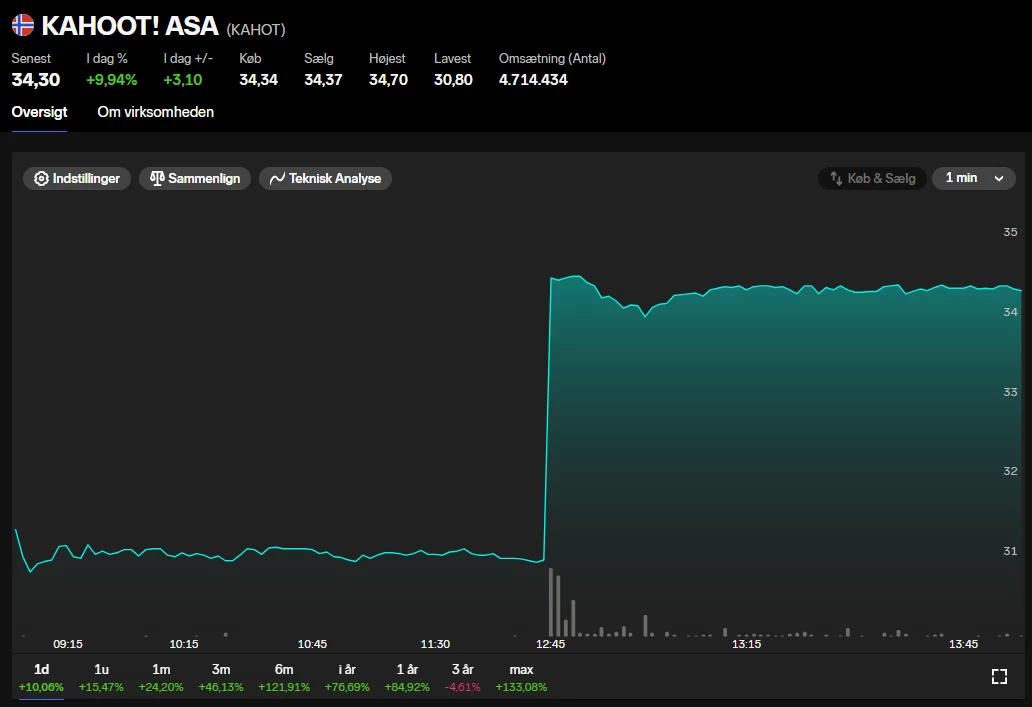1032x707 pixels.
Task: Open Teknisk Analyse tools
Action: click(325, 178)
